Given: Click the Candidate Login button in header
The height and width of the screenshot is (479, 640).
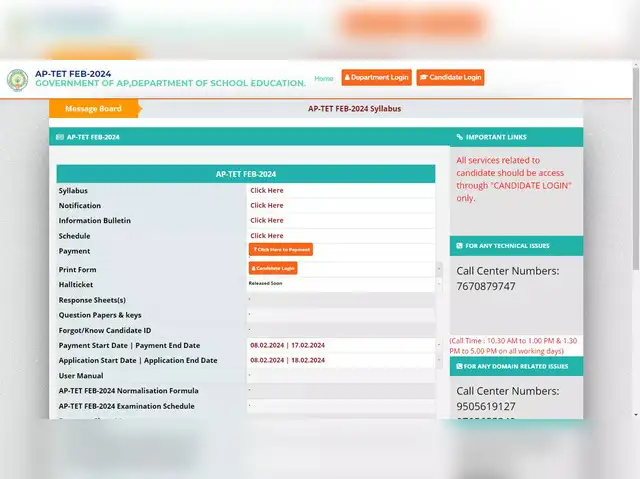Looking at the screenshot, I should tap(450, 77).
